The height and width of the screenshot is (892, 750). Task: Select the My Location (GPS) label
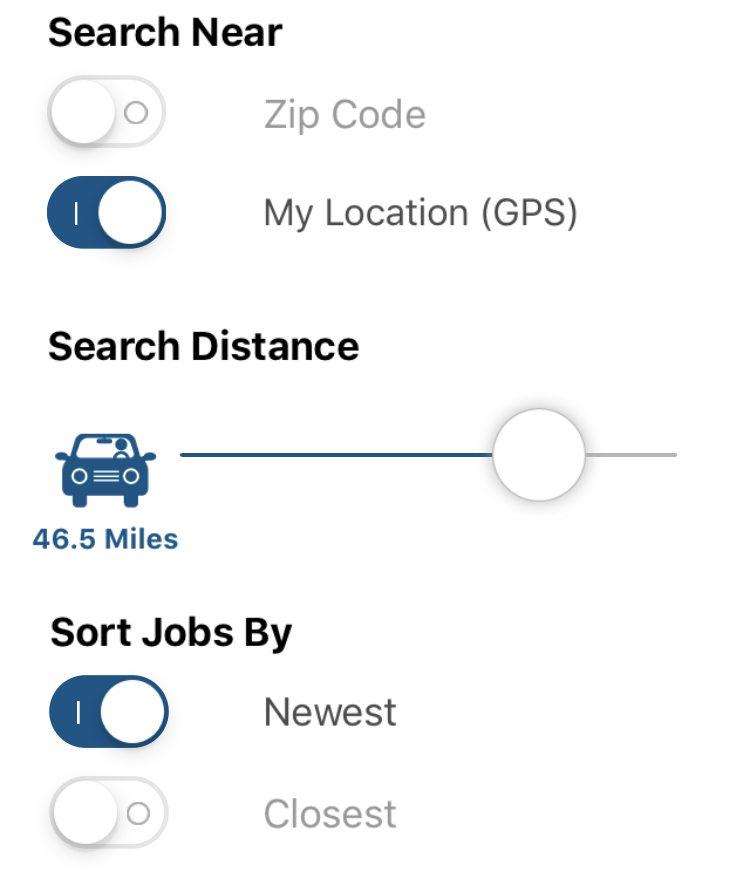(421, 213)
